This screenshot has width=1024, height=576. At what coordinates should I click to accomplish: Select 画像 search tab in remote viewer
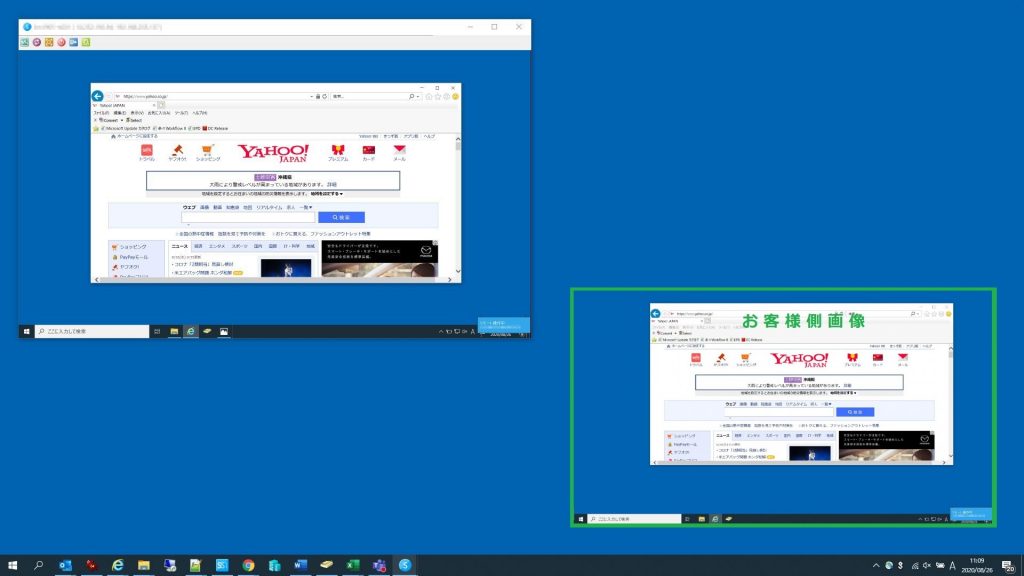click(x=204, y=208)
